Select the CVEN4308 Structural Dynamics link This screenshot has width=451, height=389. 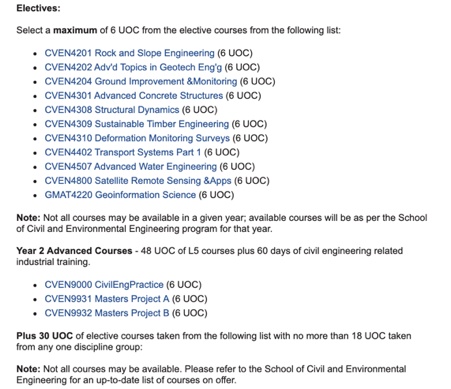[x=112, y=110]
